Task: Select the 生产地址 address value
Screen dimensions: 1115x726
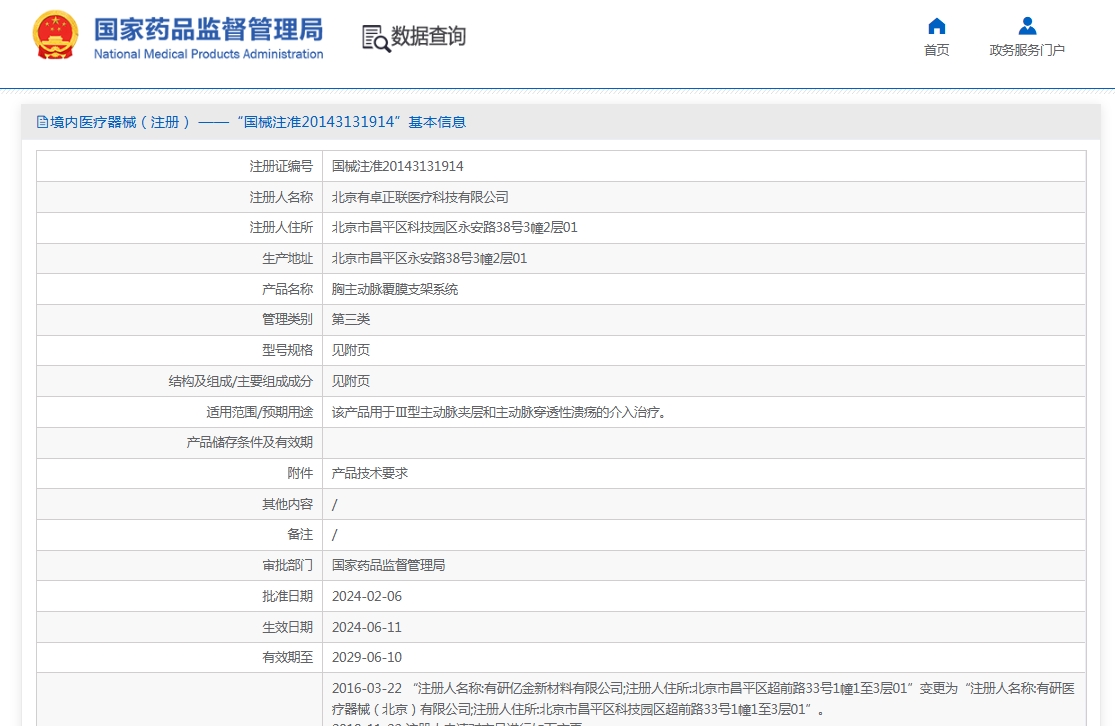Action: tap(430, 259)
